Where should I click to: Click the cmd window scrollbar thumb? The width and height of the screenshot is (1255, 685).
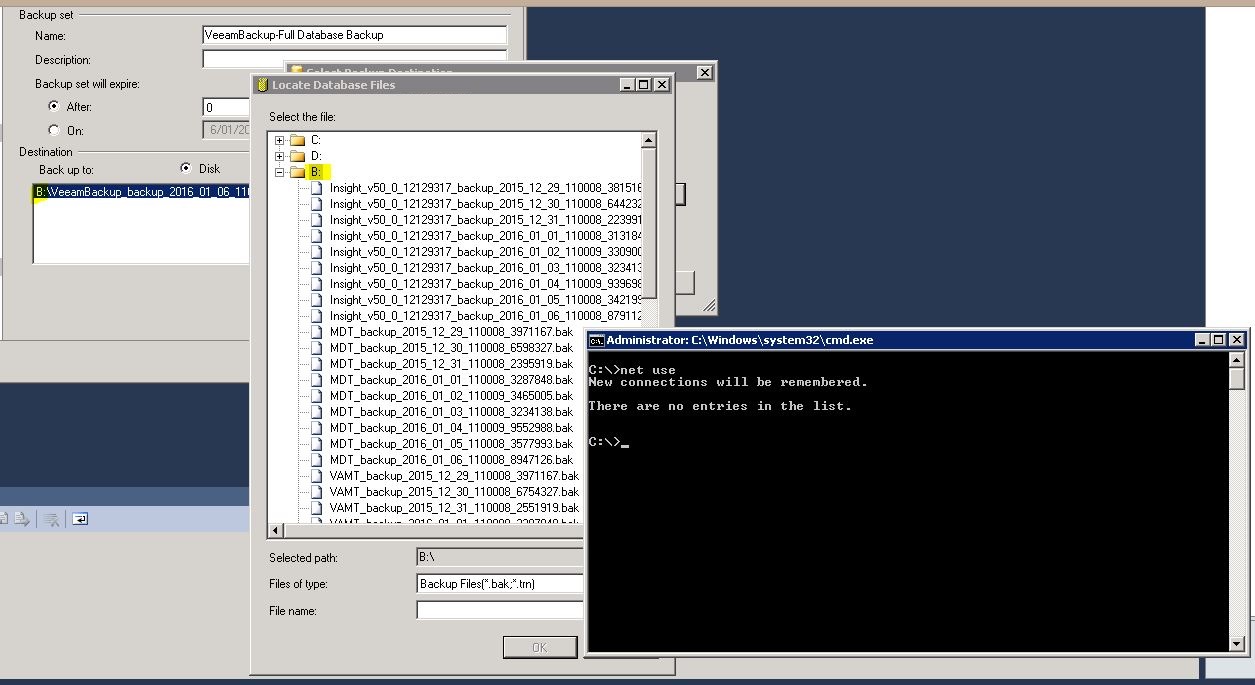(1237, 380)
